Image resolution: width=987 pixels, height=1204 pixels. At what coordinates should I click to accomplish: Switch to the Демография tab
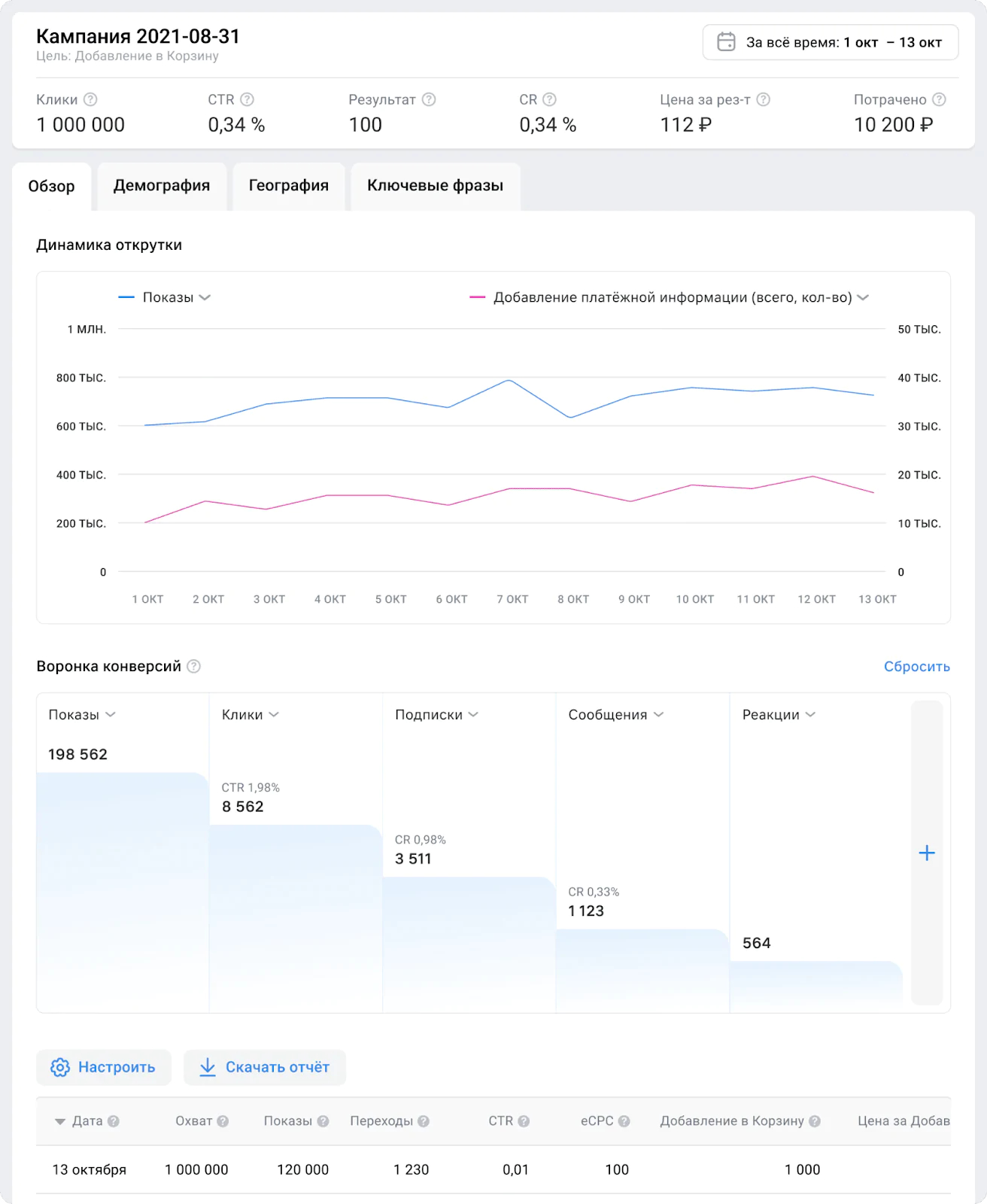(162, 186)
